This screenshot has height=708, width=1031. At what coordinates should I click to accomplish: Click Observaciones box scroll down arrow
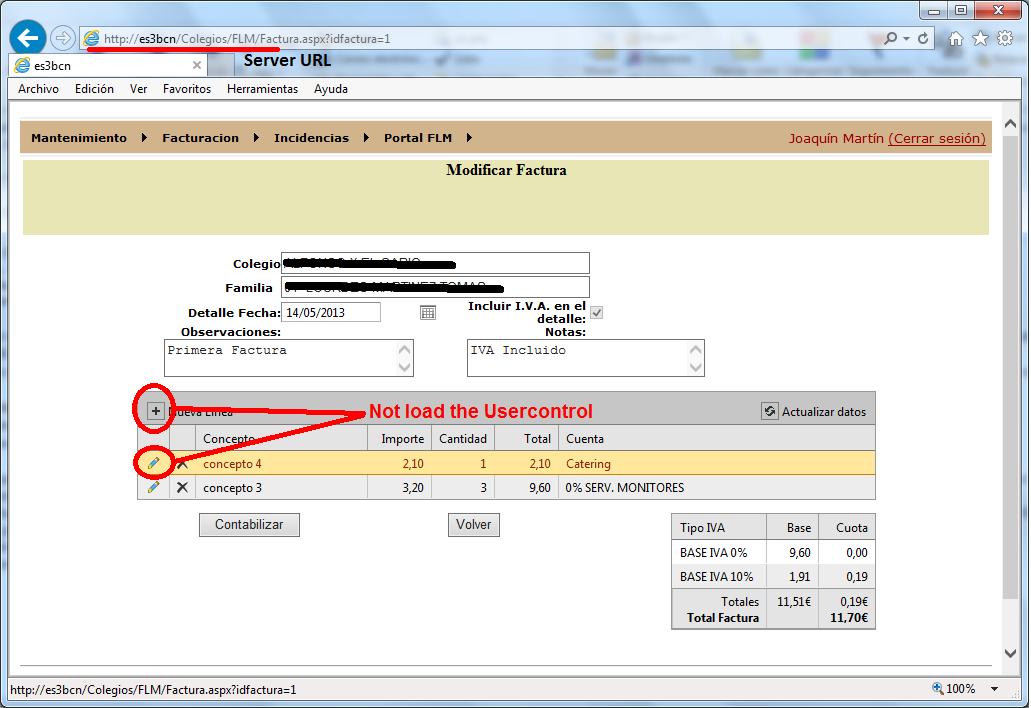[x=404, y=367]
